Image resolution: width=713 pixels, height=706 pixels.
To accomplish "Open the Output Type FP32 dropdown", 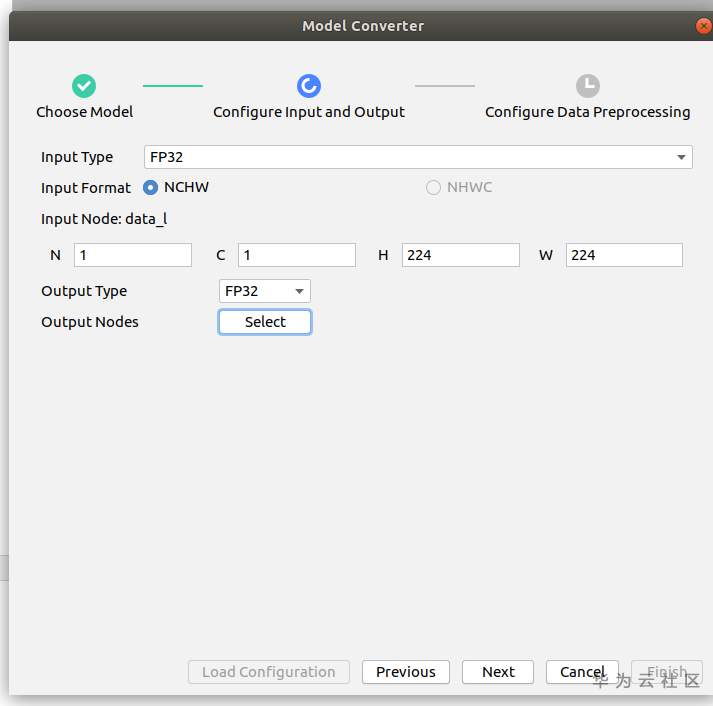I will pyautogui.click(x=265, y=291).
